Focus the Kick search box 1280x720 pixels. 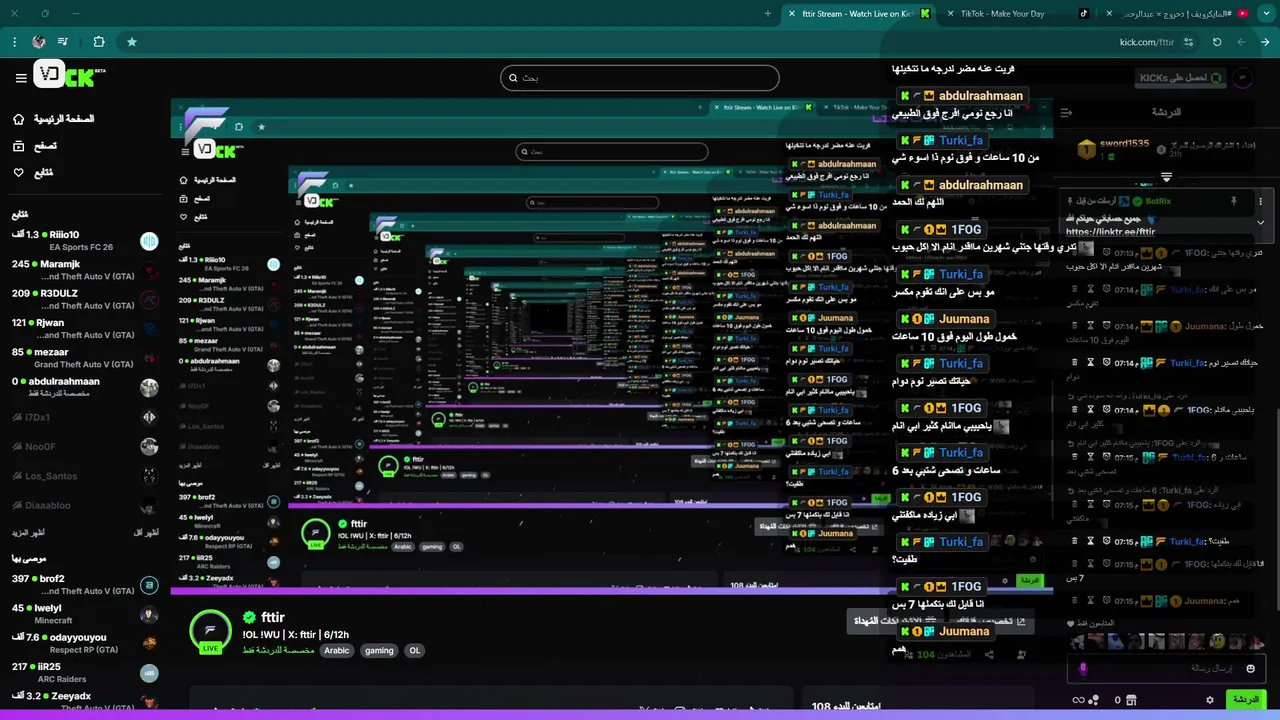640,78
